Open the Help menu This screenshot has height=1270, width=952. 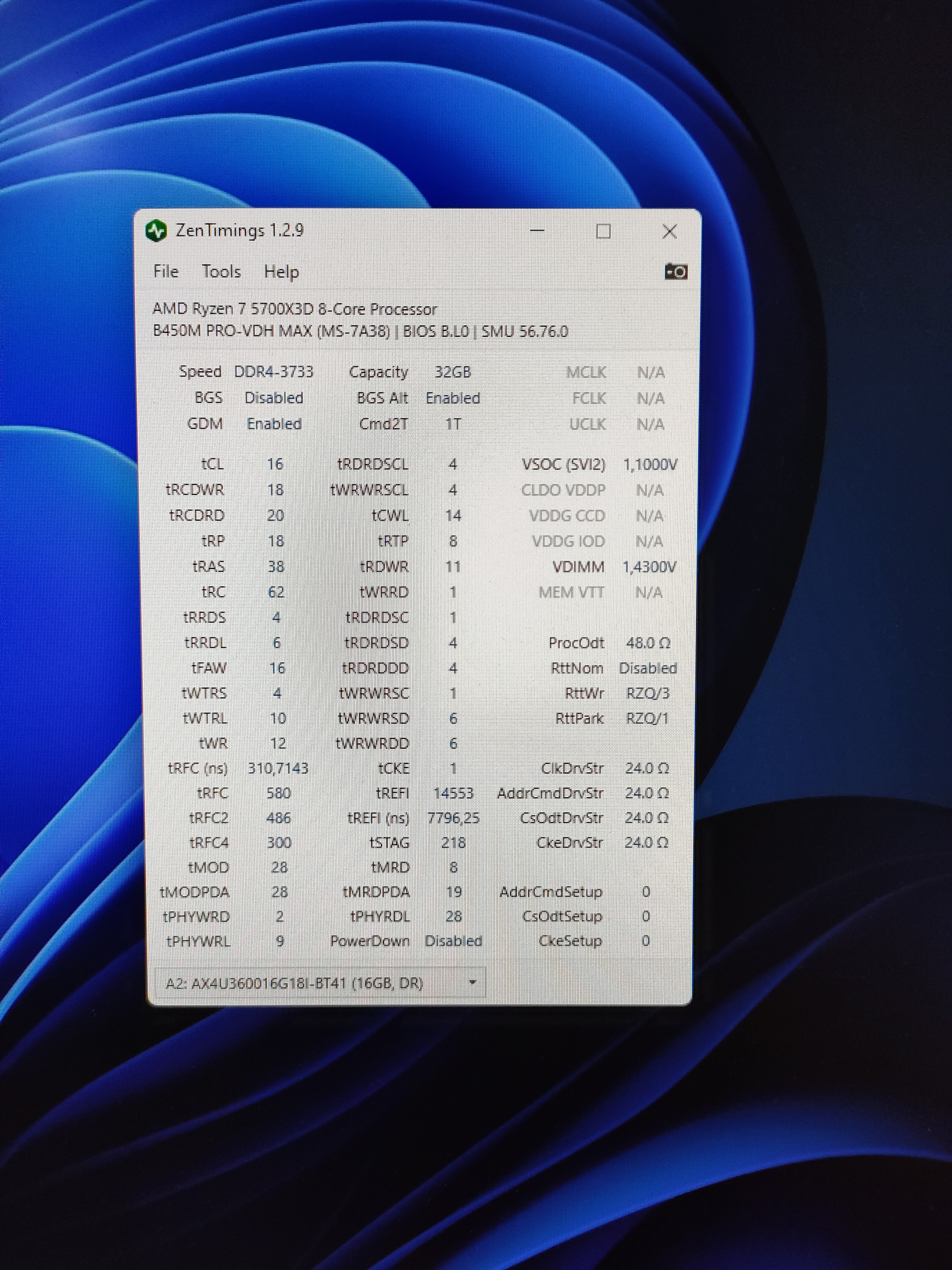click(x=281, y=272)
